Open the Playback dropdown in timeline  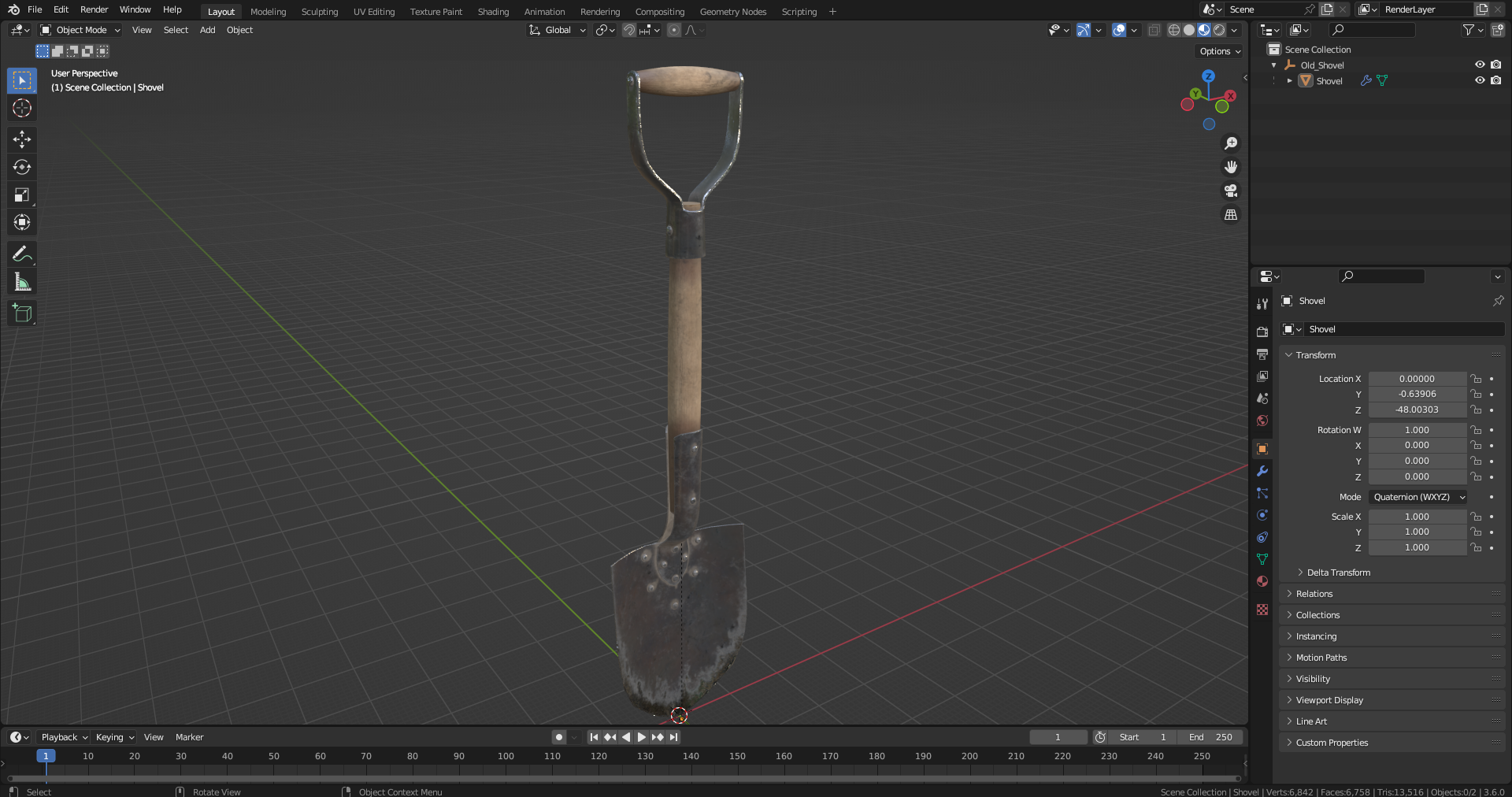[x=64, y=737]
